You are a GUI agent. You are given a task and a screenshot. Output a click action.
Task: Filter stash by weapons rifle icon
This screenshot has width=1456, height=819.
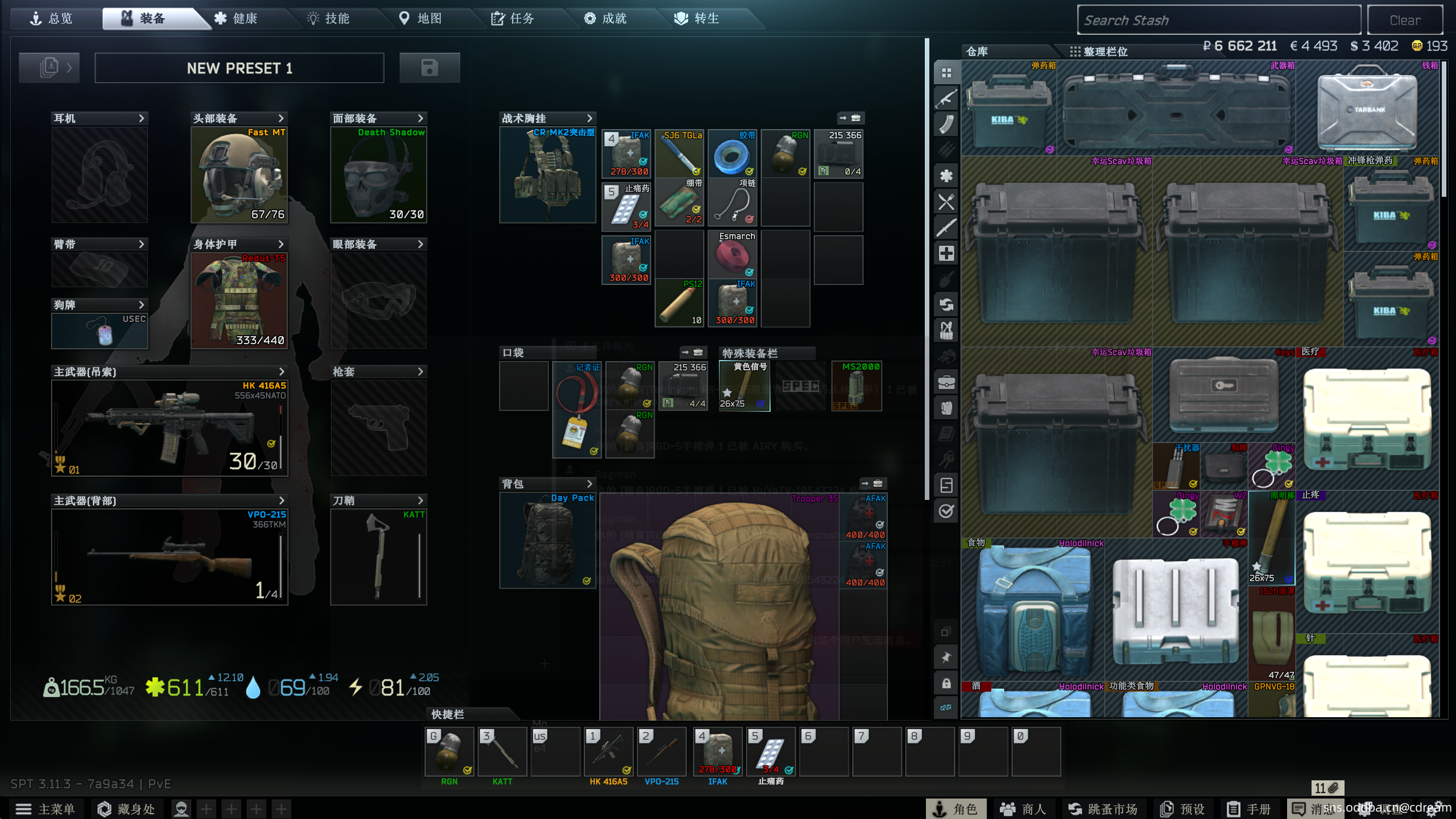[x=946, y=98]
